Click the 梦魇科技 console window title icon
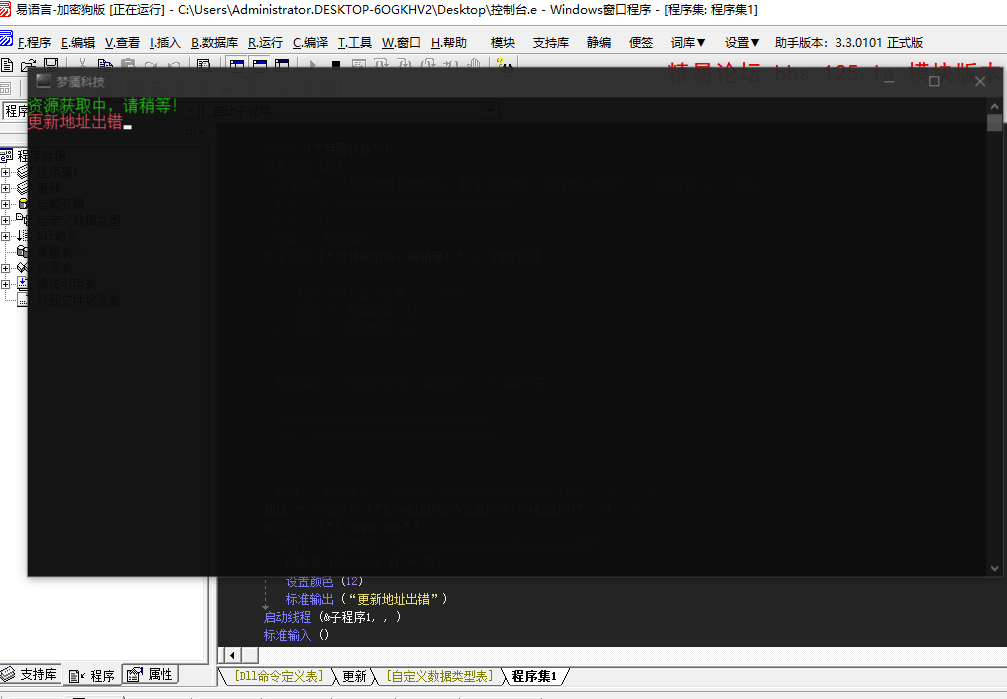The width and height of the screenshot is (1007, 699). tap(43, 81)
